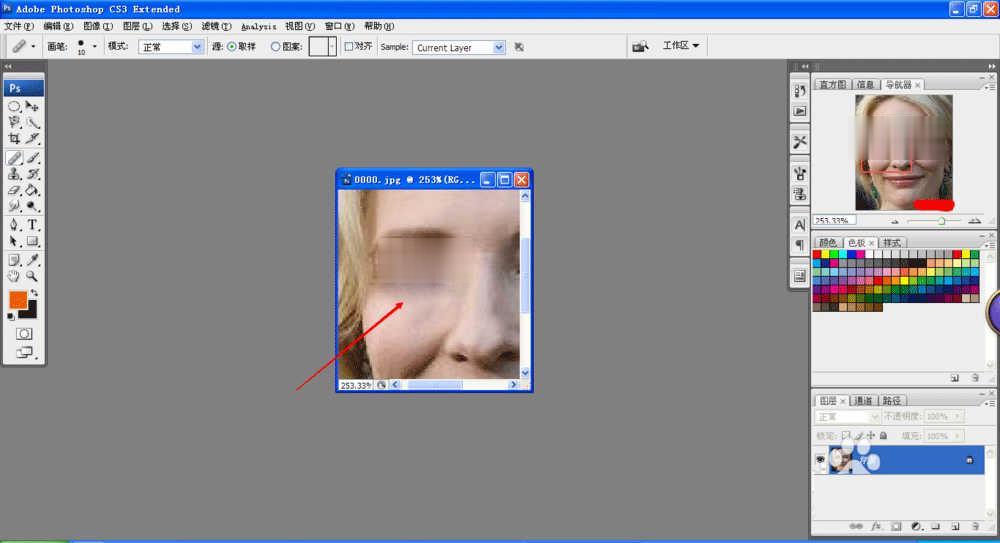This screenshot has height=543, width=1000.
Task: Toggle lock transparent pixels
Action: [846, 436]
